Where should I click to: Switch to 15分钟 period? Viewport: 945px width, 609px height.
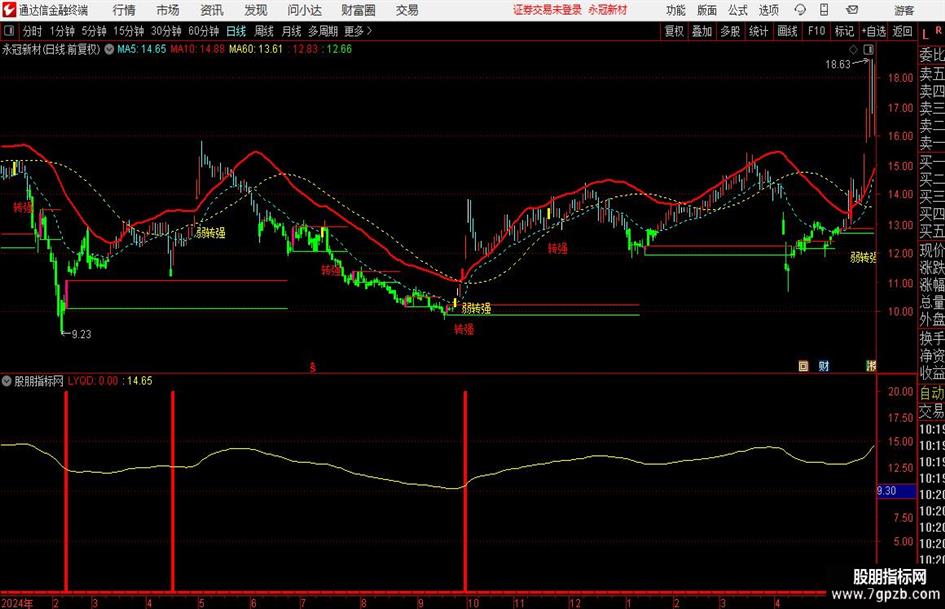tap(129, 31)
